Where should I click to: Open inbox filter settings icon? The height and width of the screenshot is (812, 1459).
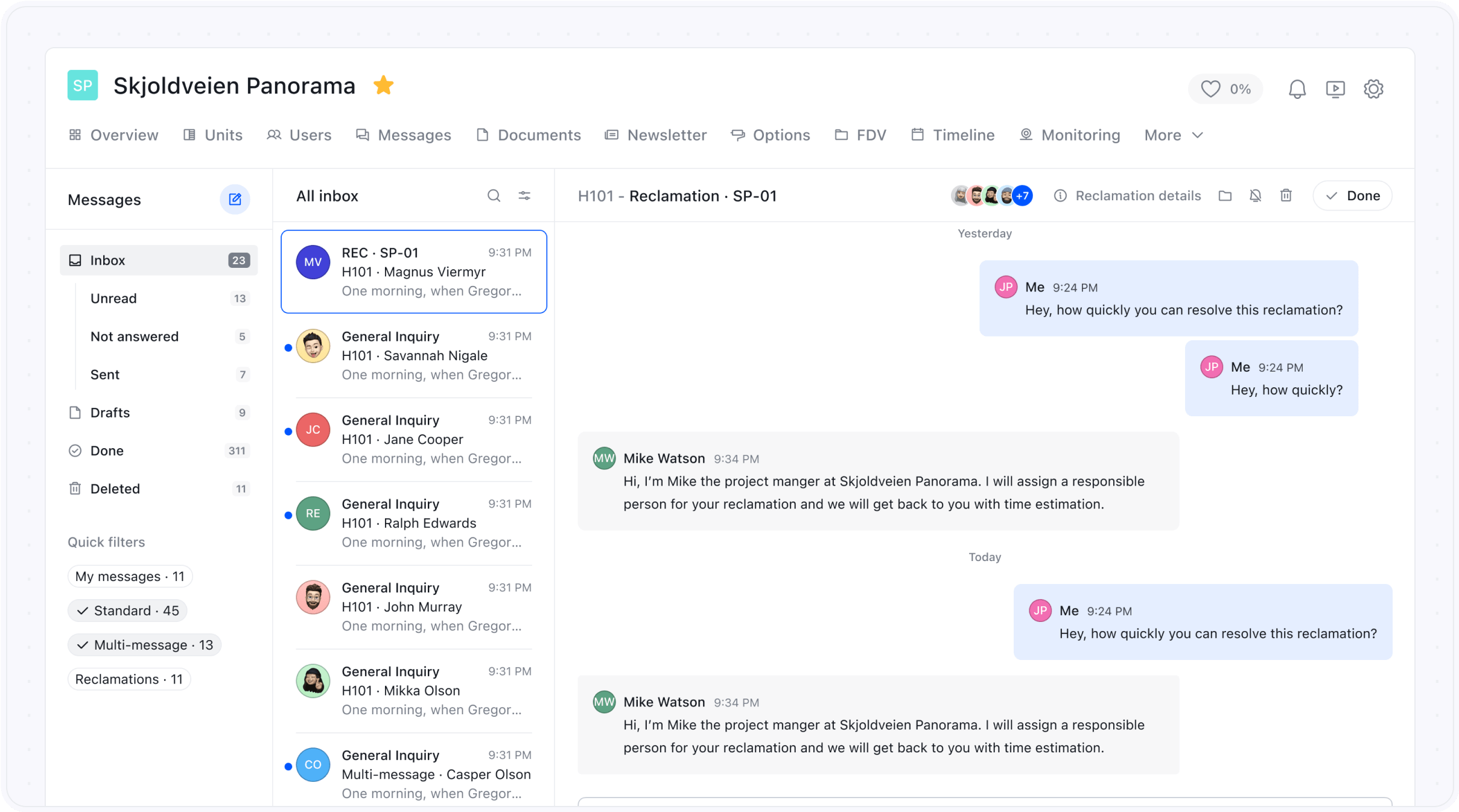coord(524,195)
